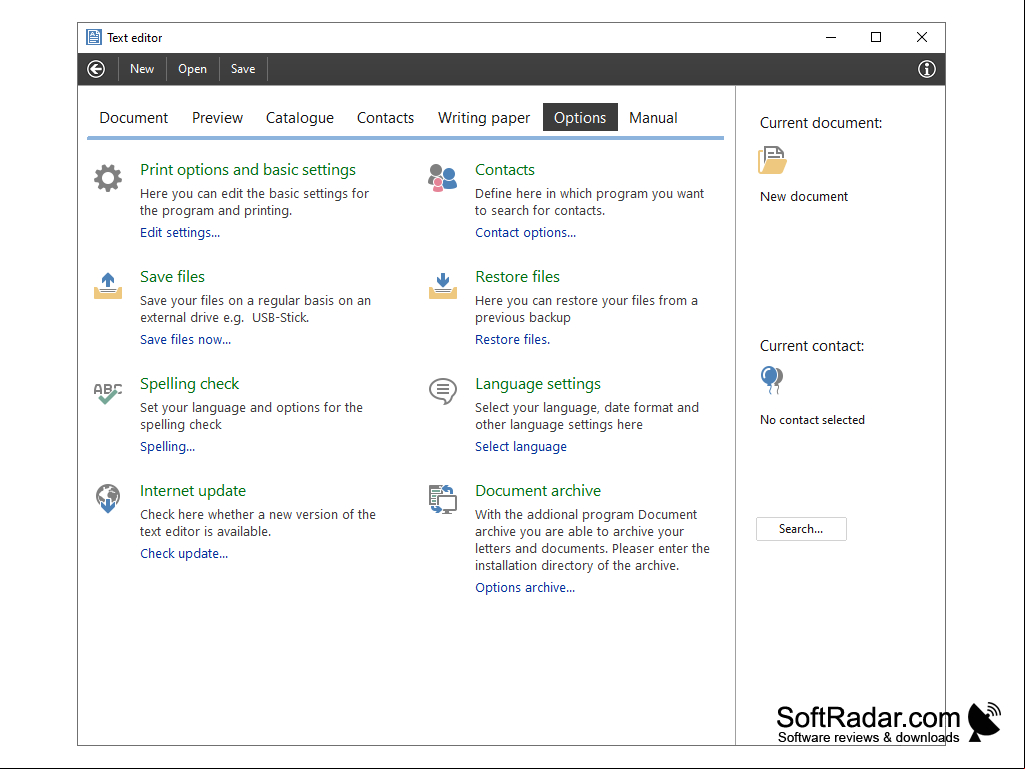Image resolution: width=1025 pixels, height=769 pixels.
Task: Click the Spelling check heading
Action: [x=190, y=384]
